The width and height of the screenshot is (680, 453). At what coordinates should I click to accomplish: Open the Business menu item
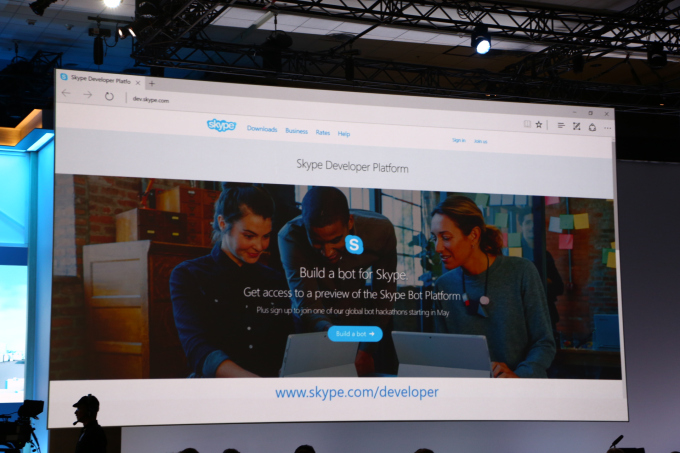click(x=297, y=131)
